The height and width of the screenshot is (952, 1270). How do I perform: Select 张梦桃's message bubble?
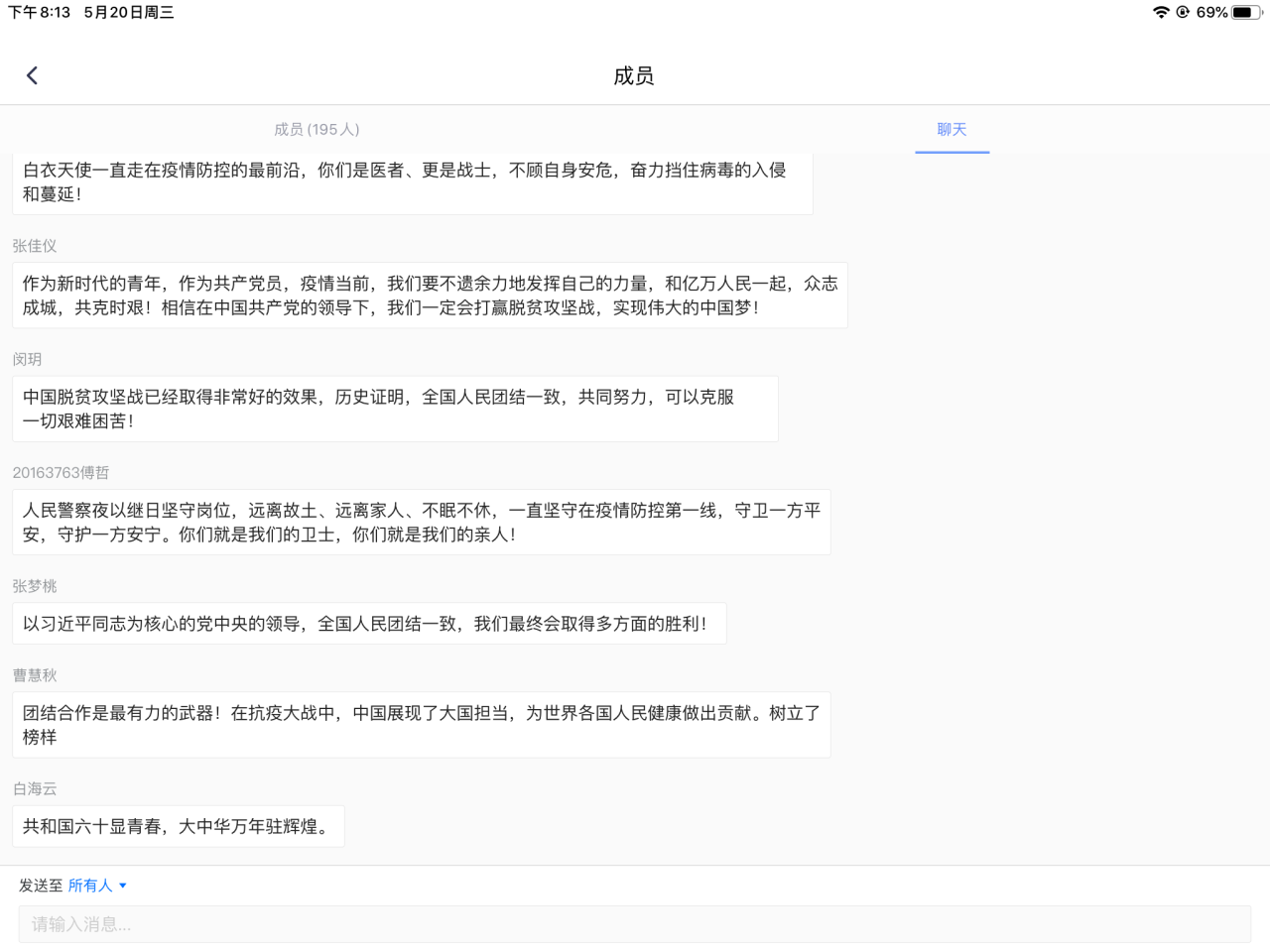[x=368, y=624]
